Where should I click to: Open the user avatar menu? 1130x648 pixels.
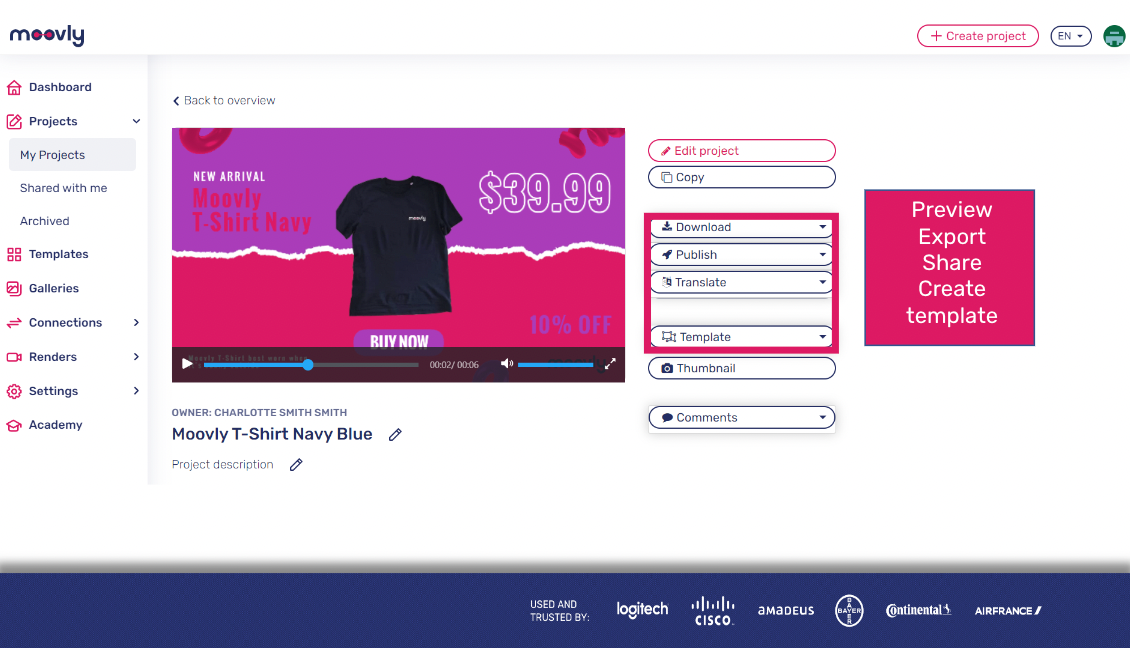1114,36
